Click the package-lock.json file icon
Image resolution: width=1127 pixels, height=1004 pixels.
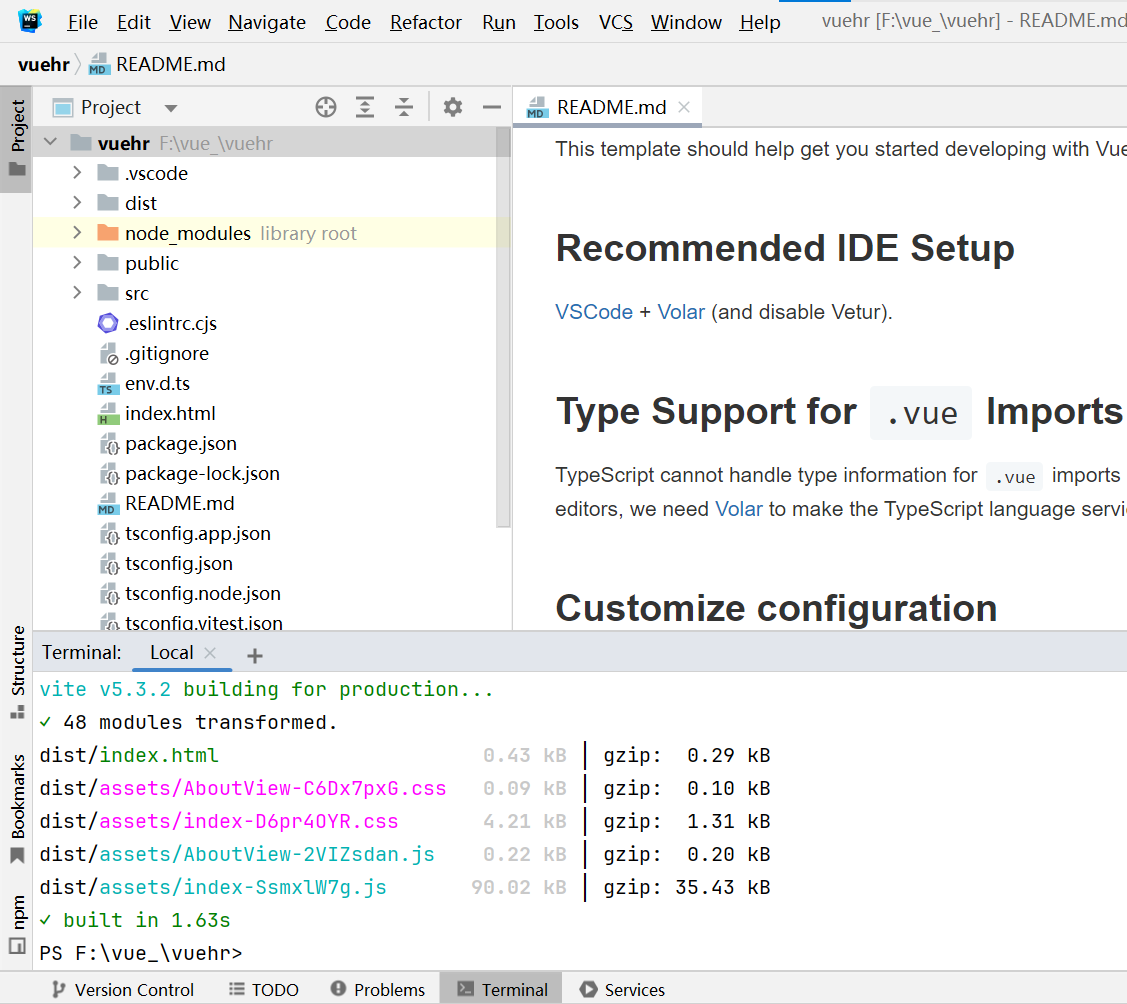[109, 474]
